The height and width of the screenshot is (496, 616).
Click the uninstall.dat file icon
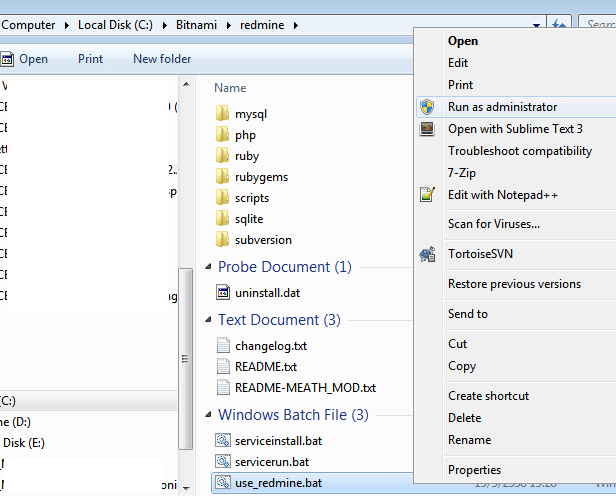click(x=223, y=293)
